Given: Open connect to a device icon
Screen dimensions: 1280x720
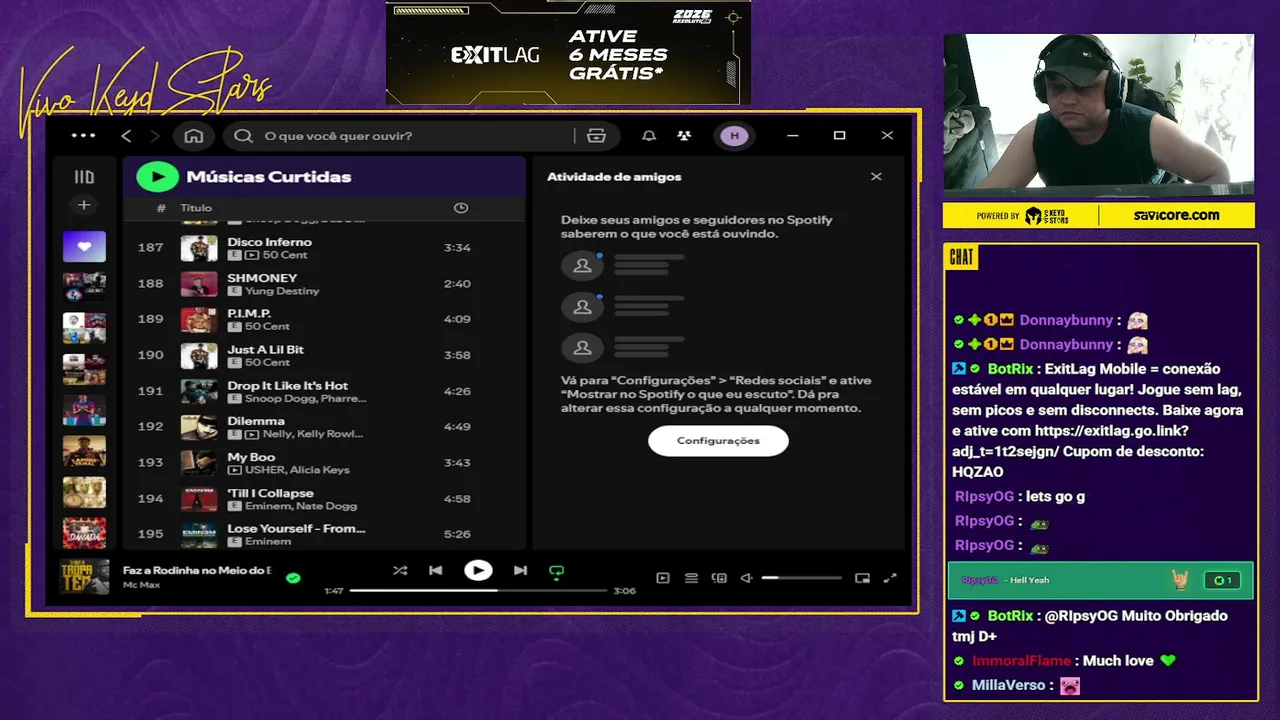Looking at the screenshot, I should point(719,578).
